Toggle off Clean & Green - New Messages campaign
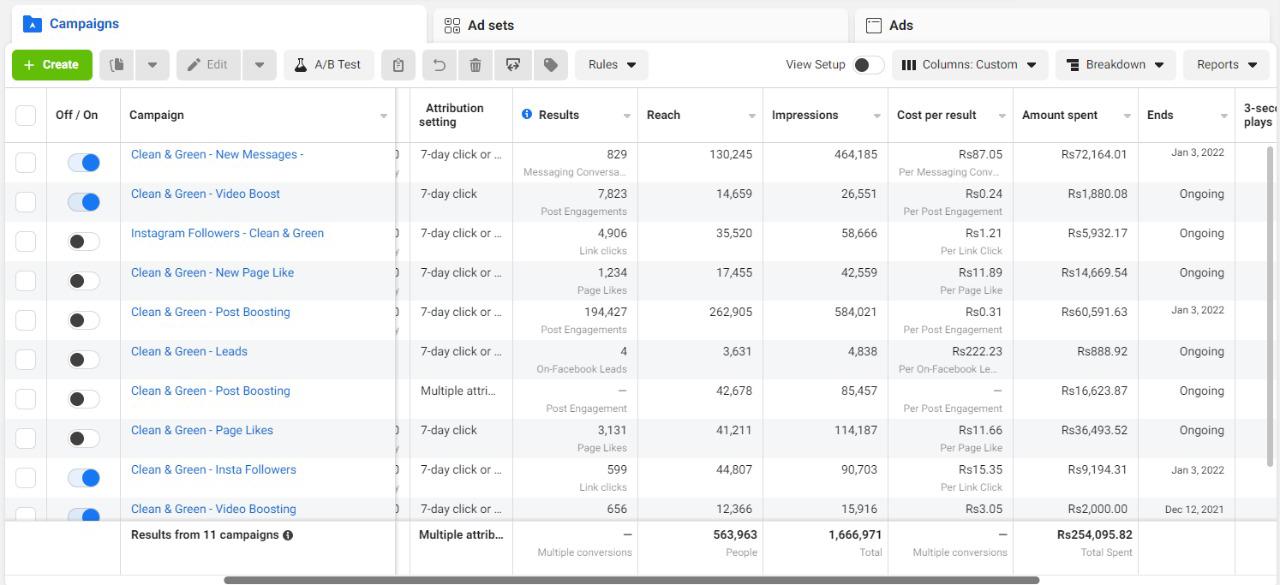The height and width of the screenshot is (585, 1280). pos(84,162)
